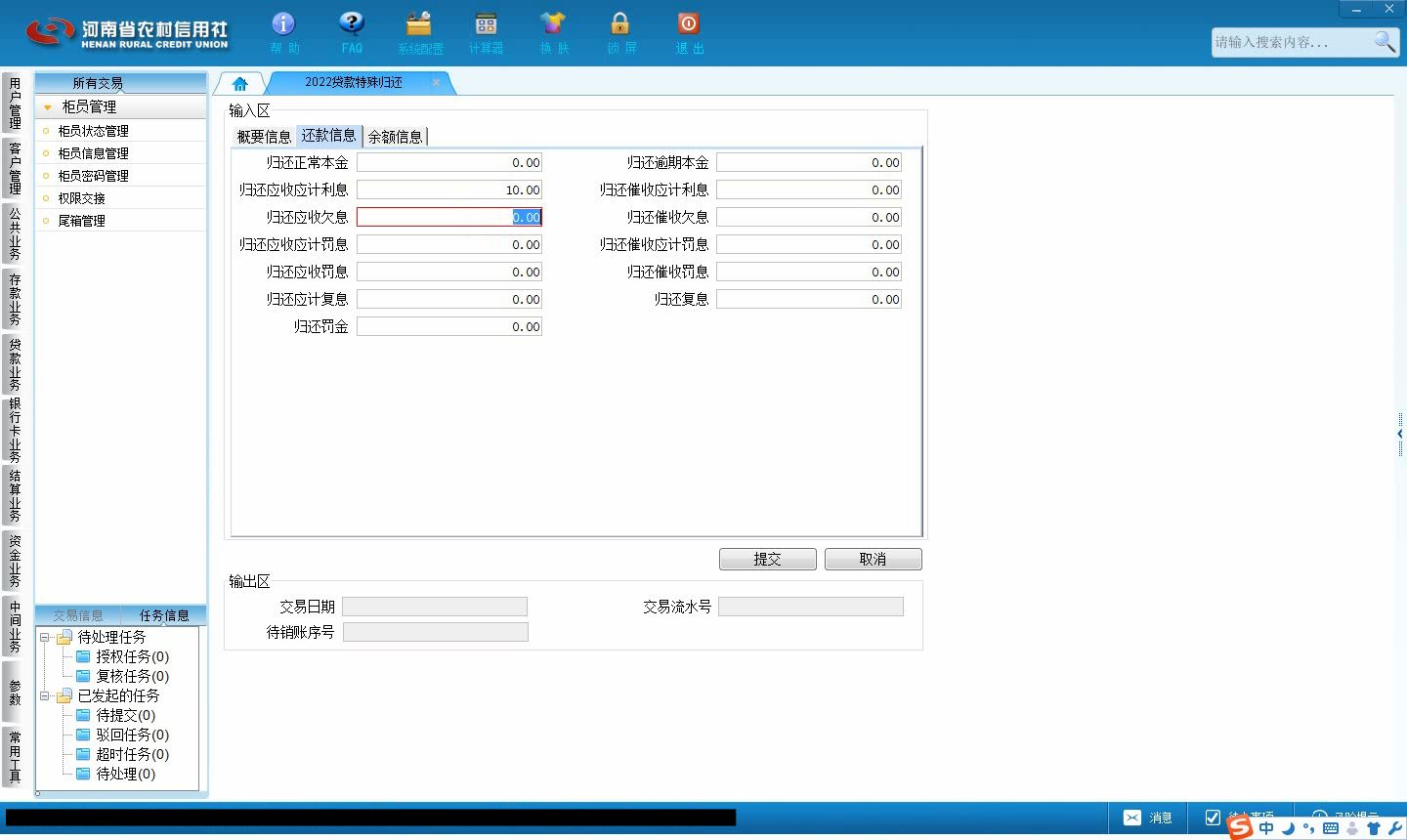Collapse the 已发起的任务 tree node
This screenshot has width=1407, height=840.
[x=45, y=696]
